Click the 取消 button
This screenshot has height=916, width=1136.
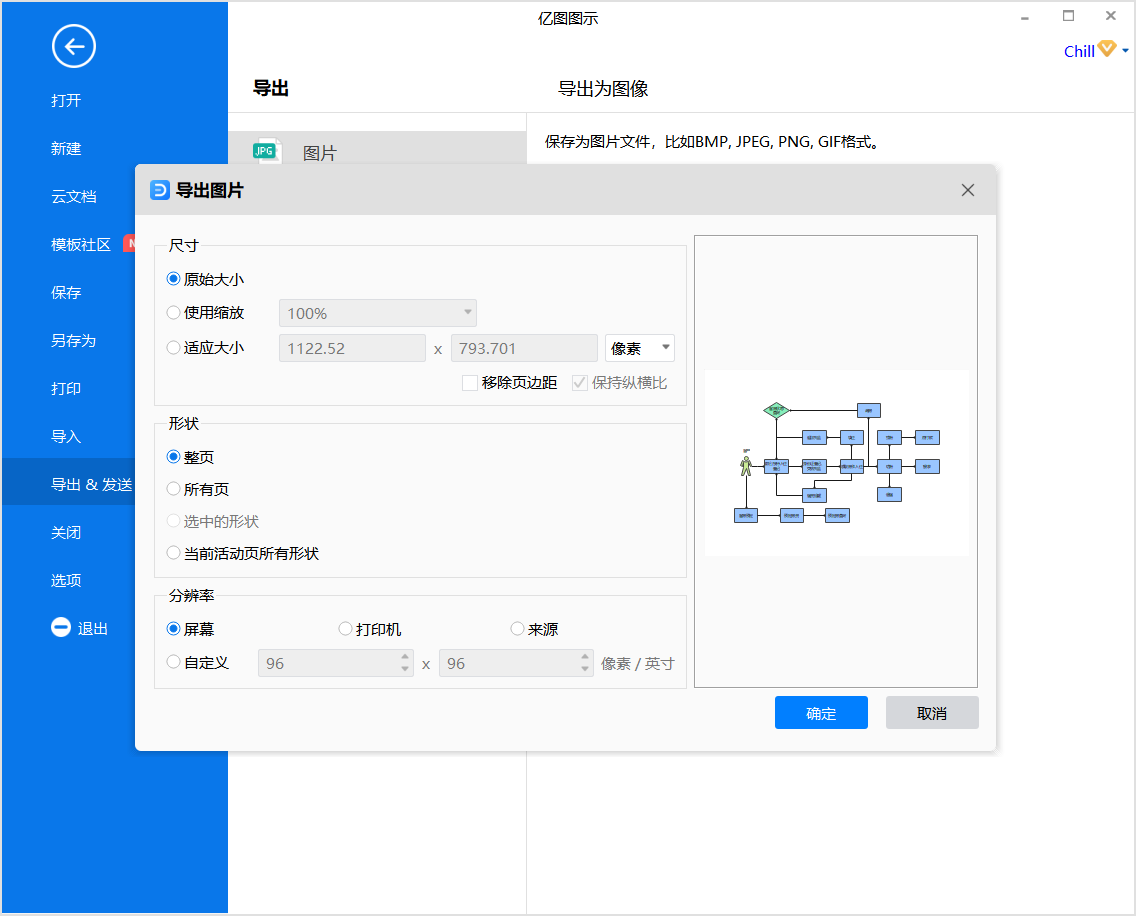point(932,713)
